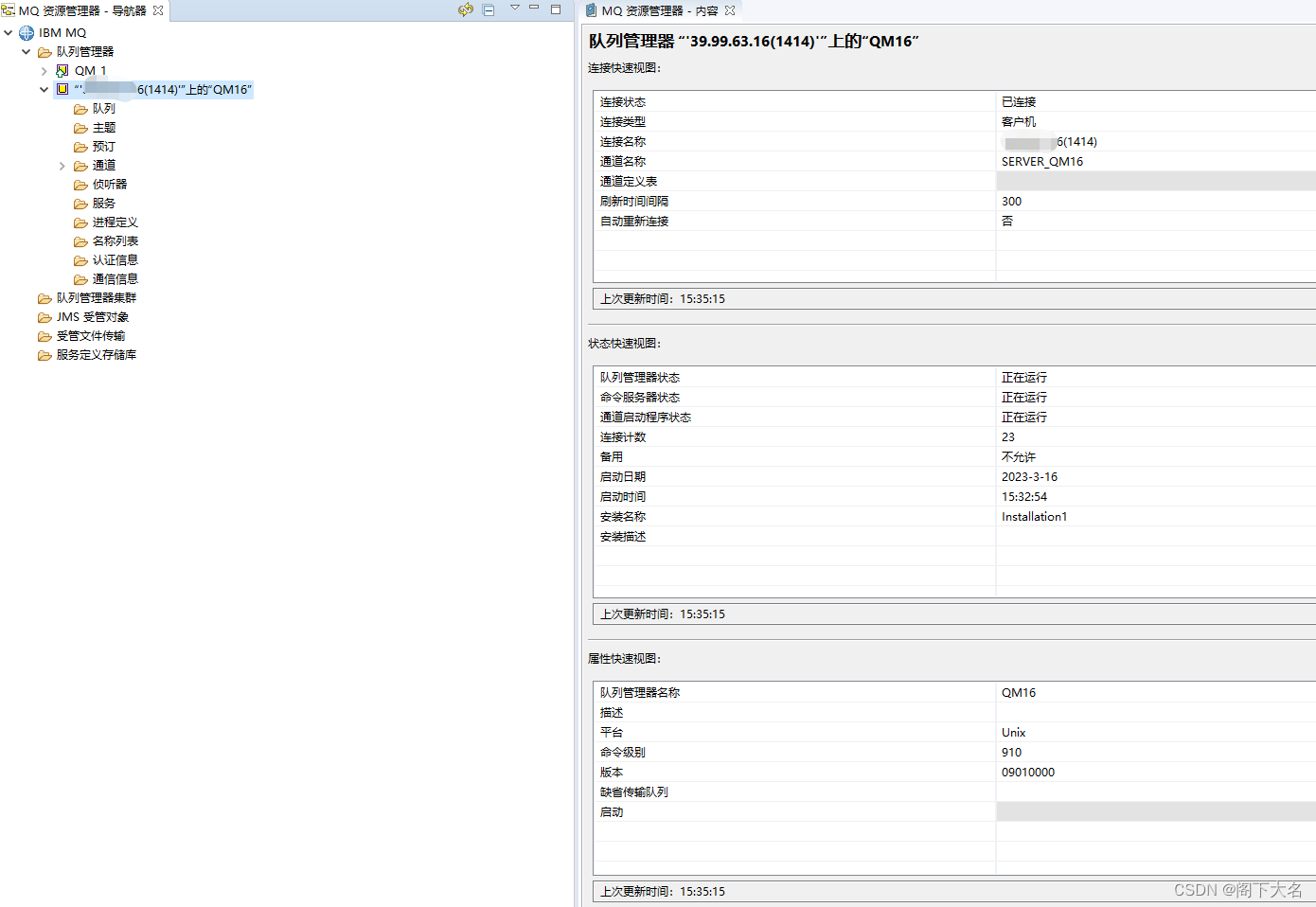The image size is (1316, 907).
Task: Select the 服务 node
Action: tap(104, 203)
